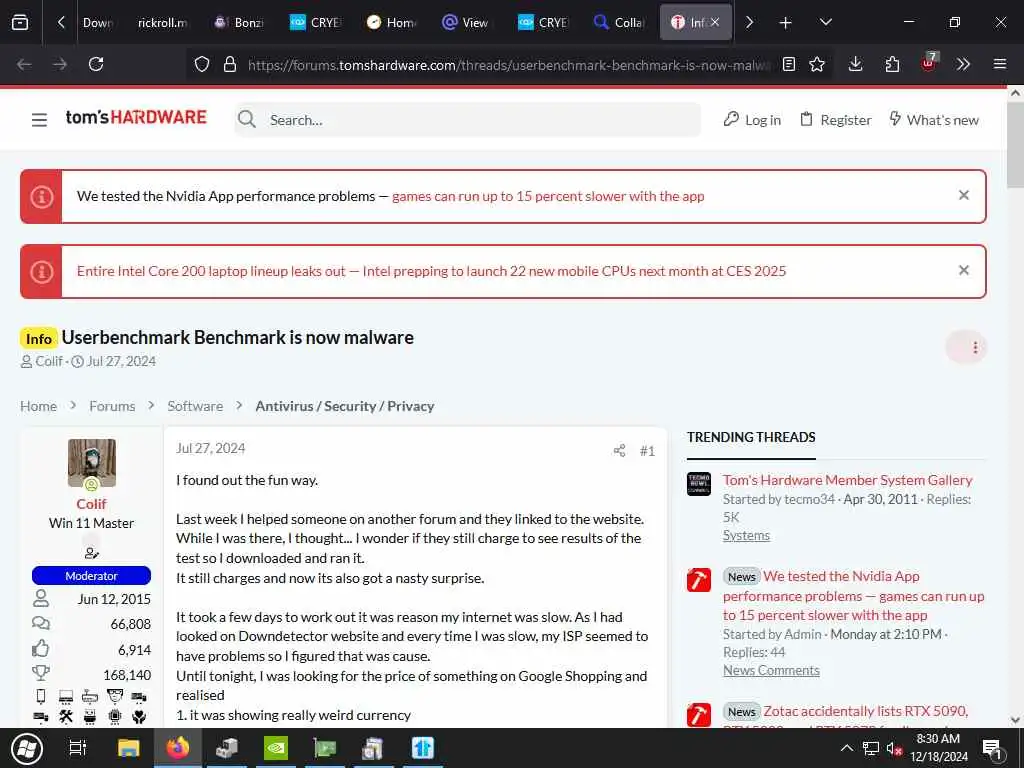Switch to the Colla tab
This screenshot has width=1024, height=768.
tap(619, 22)
